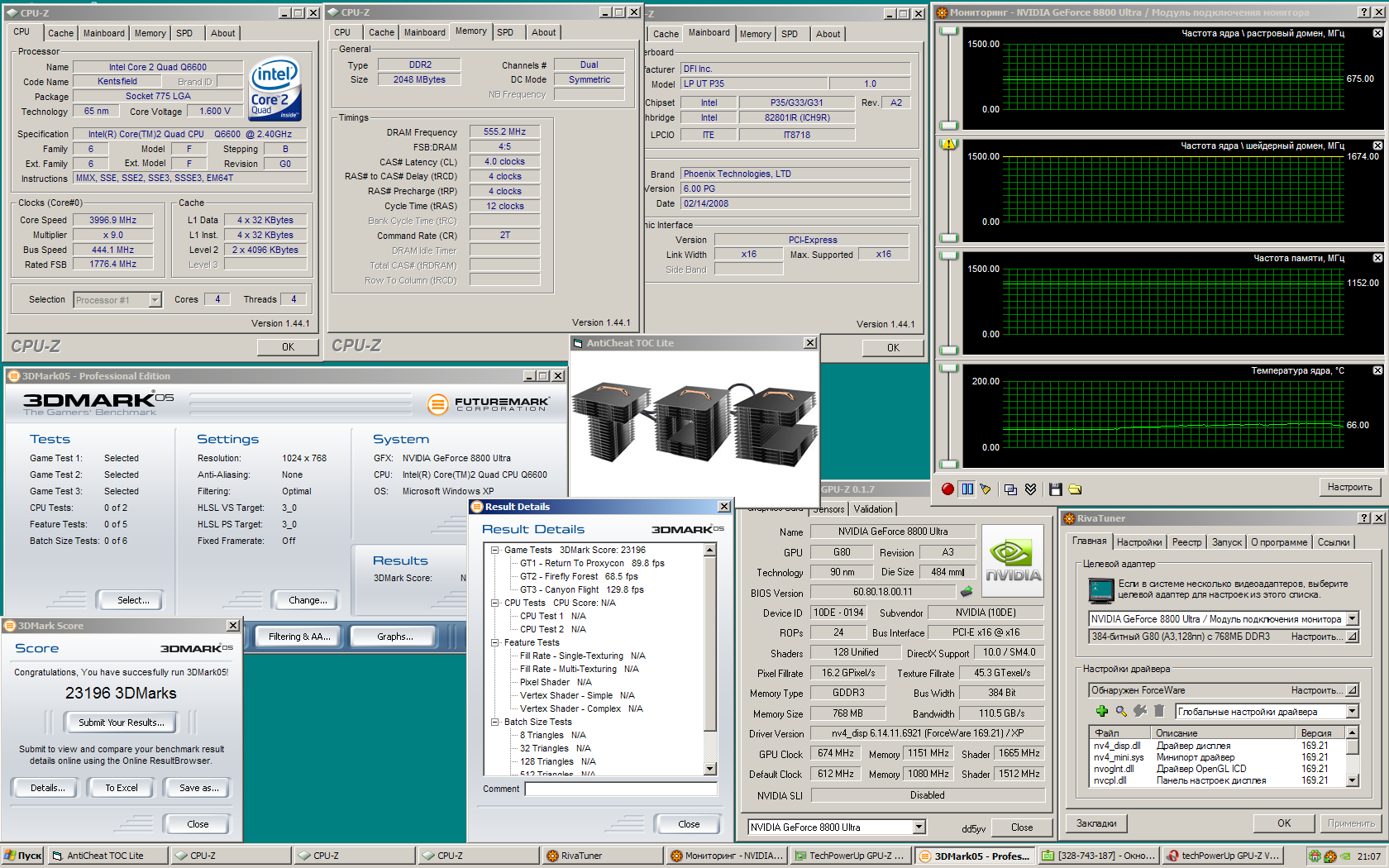Click the green plus icon in RivaTuner

(x=1101, y=711)
